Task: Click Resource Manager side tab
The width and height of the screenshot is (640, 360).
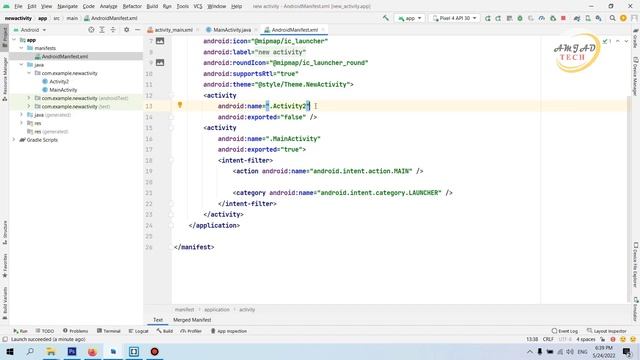Action: coord(4,79)
